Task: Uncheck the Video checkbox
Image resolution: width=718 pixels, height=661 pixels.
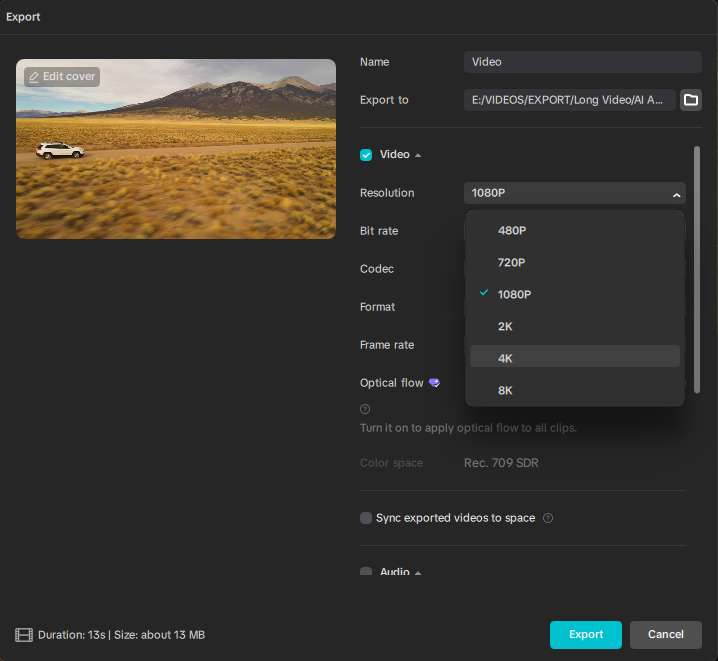Action: point(366,155)
